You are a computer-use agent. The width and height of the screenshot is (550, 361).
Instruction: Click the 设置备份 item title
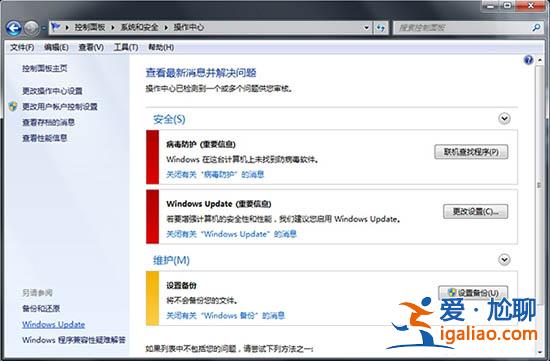pyautogui.click(x=181, y=285)
